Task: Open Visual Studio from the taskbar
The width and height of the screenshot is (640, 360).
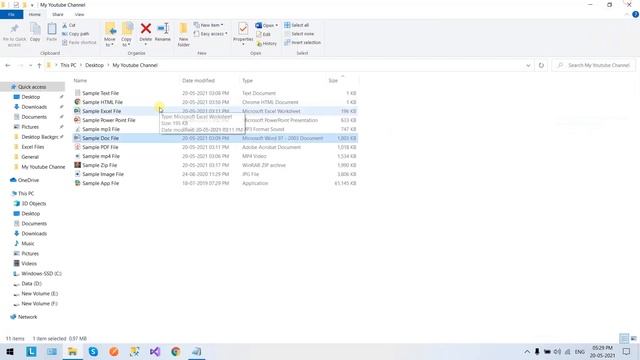Action: 155,351
